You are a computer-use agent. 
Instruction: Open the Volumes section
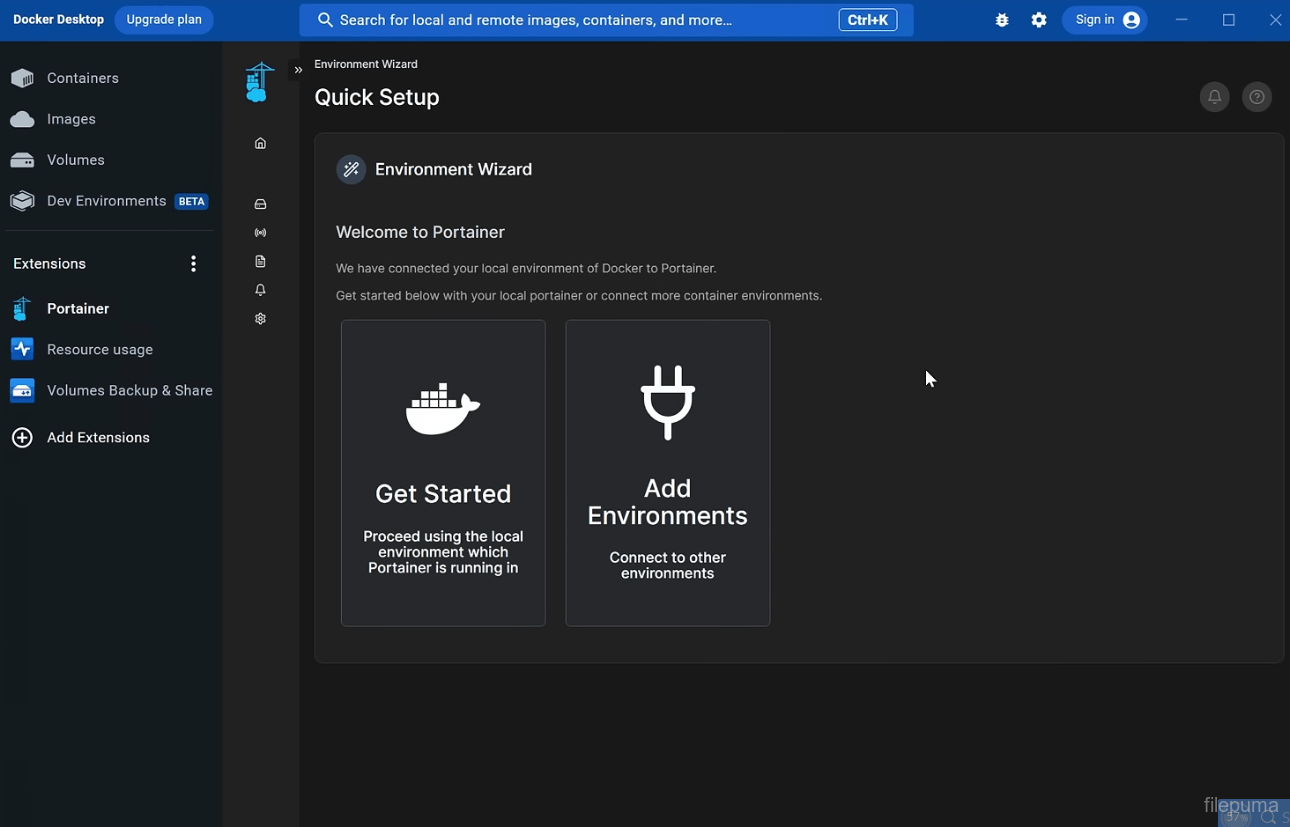[x=111, y=160]
